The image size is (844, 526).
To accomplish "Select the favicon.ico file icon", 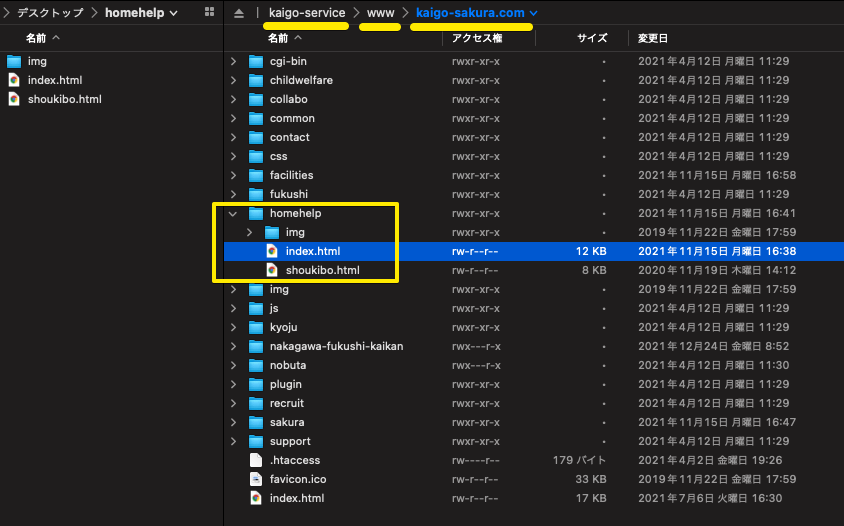I will (x=256, y=479).
